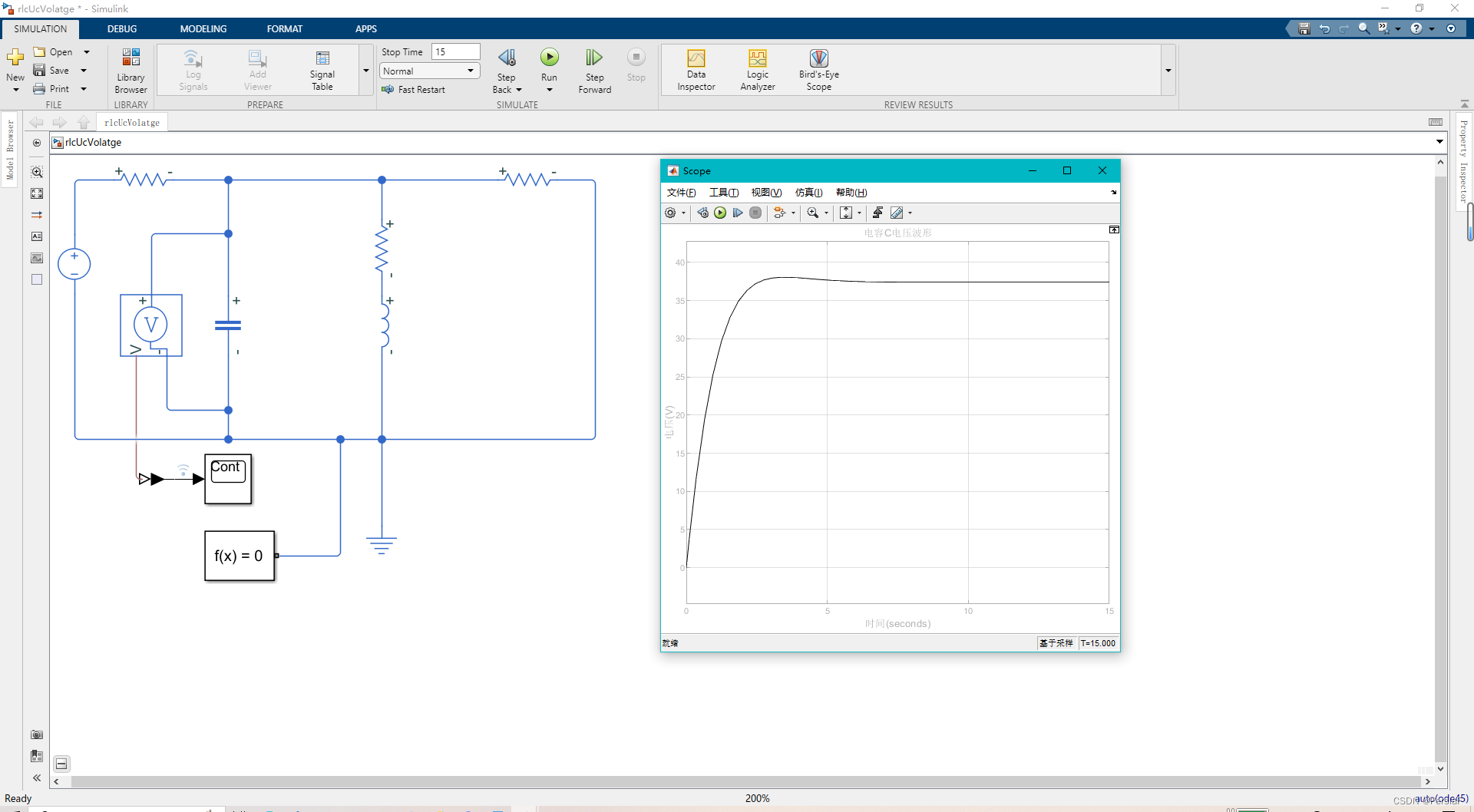Click the Up to Parent arrow icon
The height and width of the screenshot is (812, 1474).
tap(84, 123)
